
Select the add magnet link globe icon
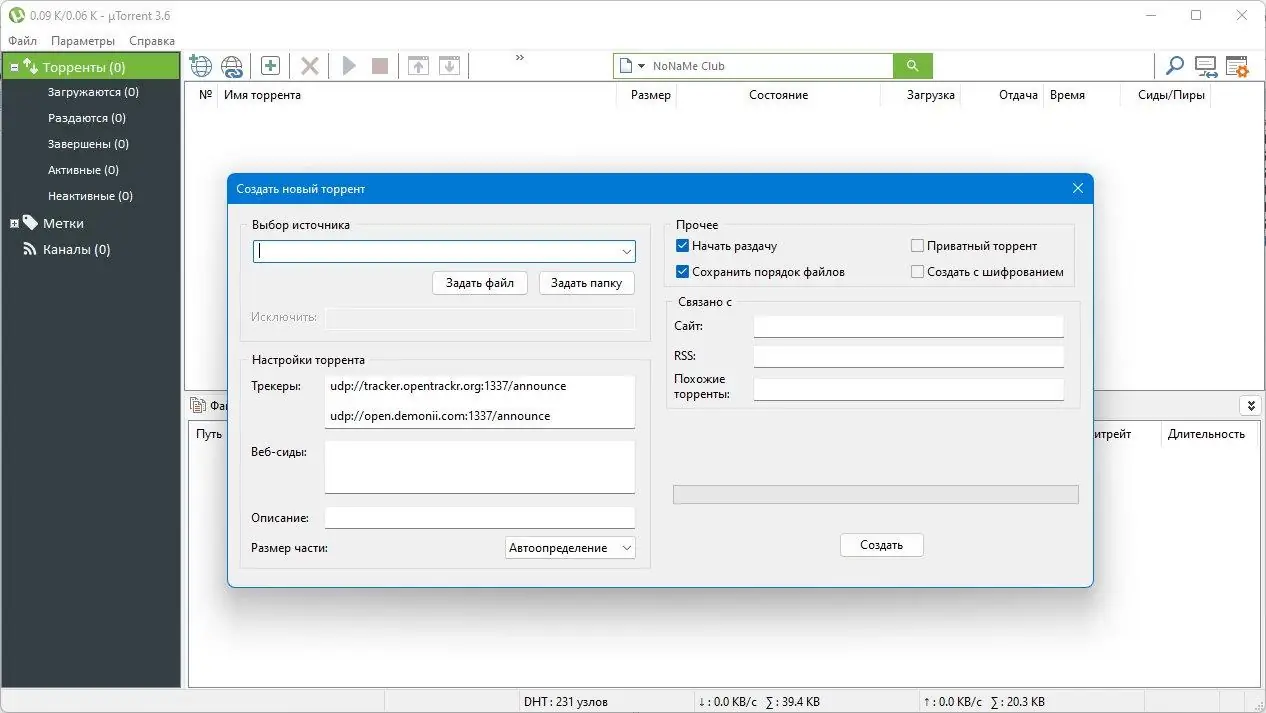coord(232,65)
